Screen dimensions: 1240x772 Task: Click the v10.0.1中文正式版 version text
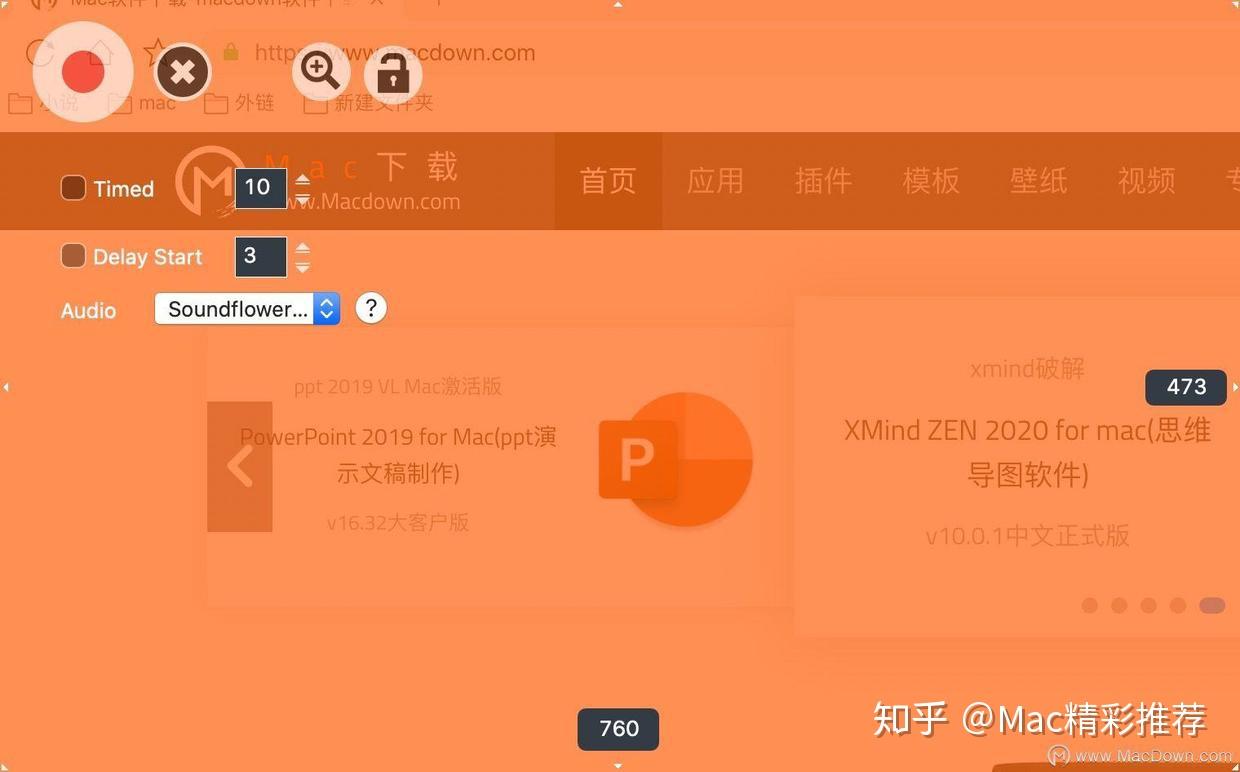[x=1028, y=536]
